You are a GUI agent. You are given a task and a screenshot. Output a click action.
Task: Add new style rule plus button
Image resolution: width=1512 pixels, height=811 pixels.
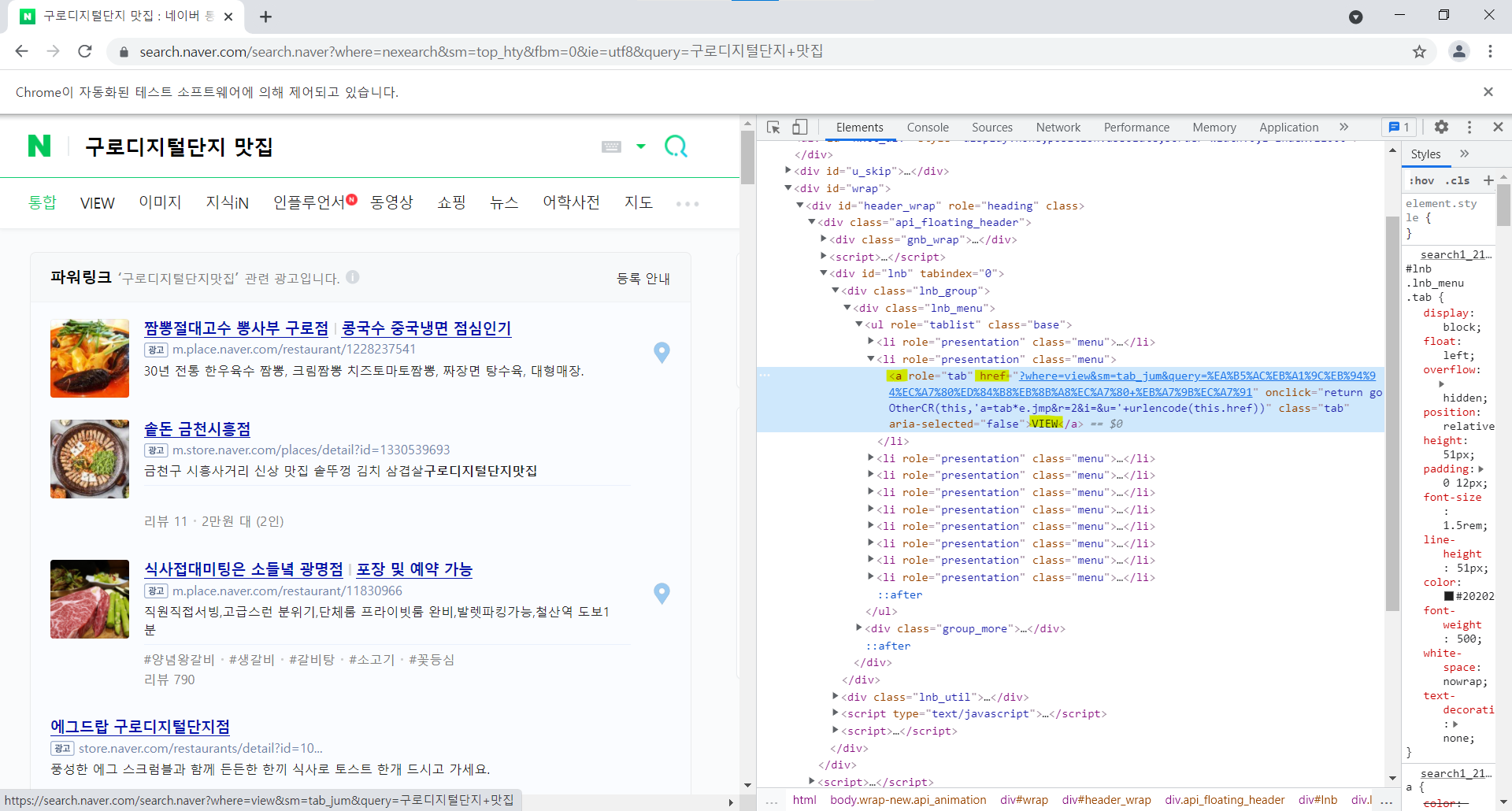(x=1488, y=180)
